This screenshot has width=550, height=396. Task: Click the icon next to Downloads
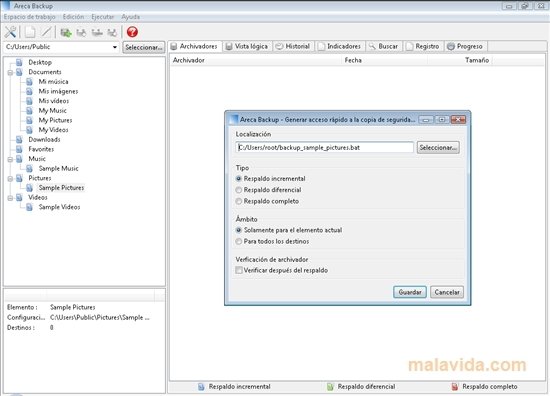pyautogui.click(x=19, y=140)
